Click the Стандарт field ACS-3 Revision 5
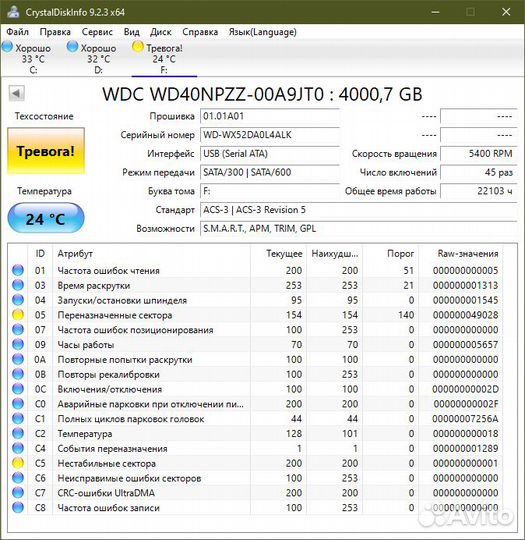 [359, 210]
